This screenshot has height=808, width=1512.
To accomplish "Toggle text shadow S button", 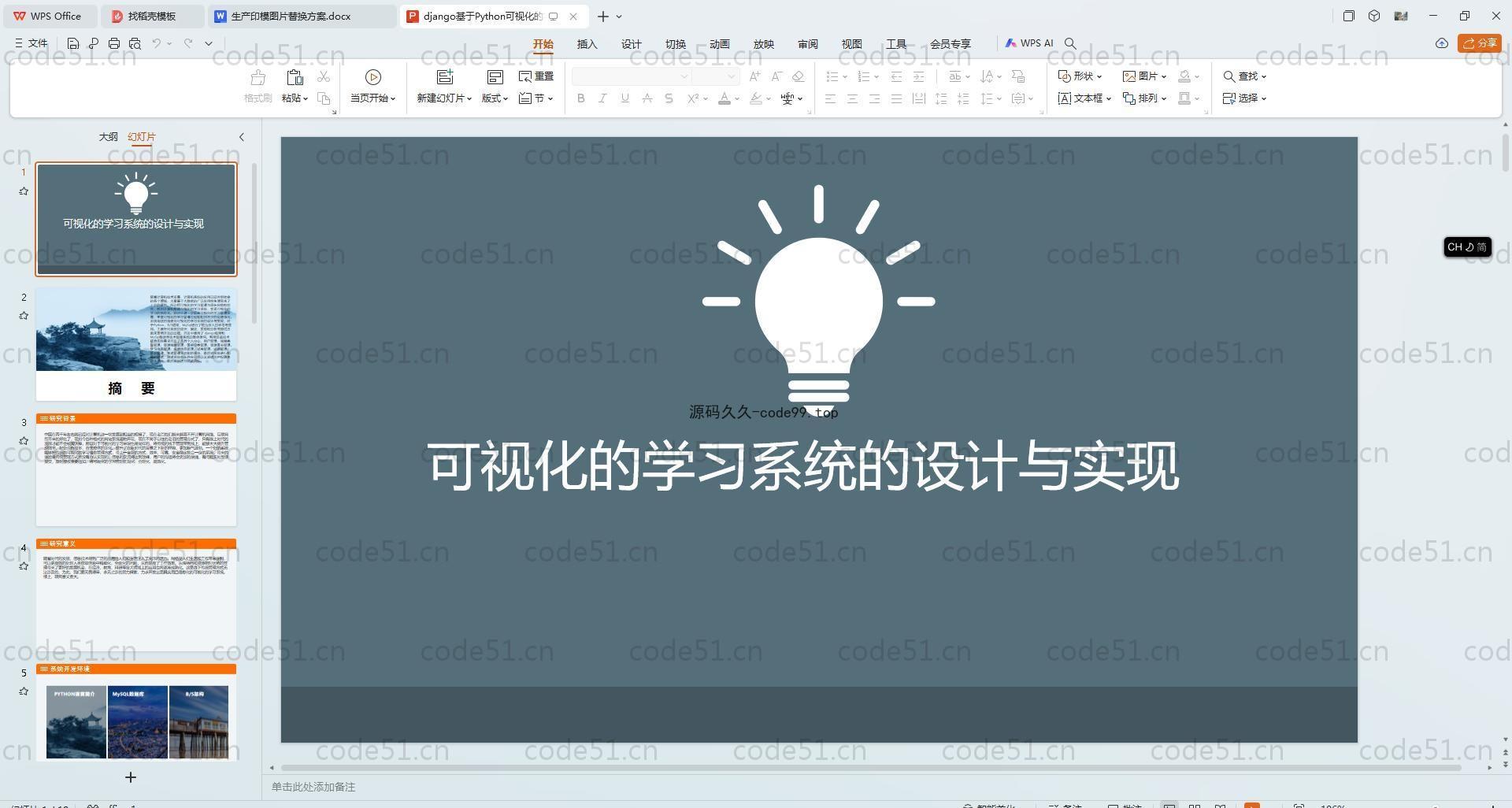I will (669, 98).
